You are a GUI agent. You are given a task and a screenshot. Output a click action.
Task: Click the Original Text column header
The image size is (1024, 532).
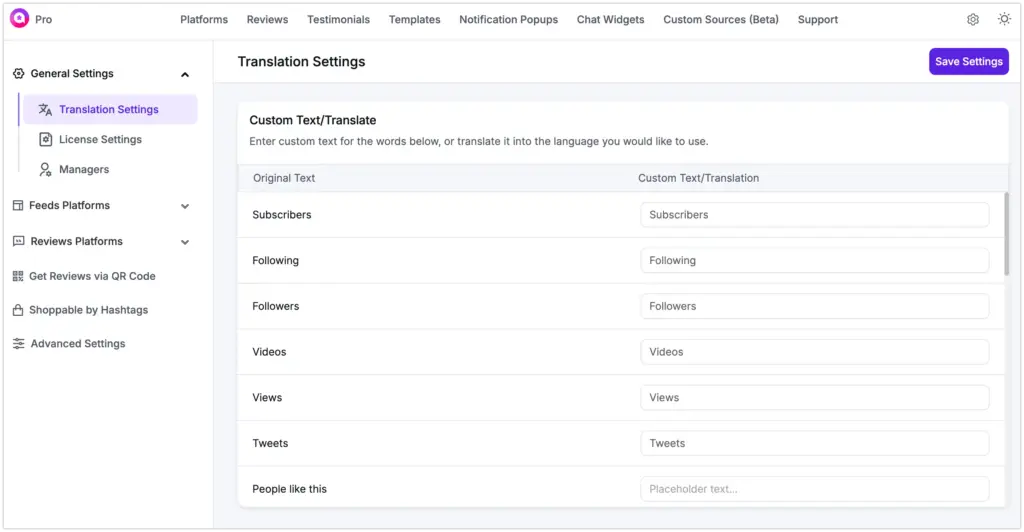[284, 178]
